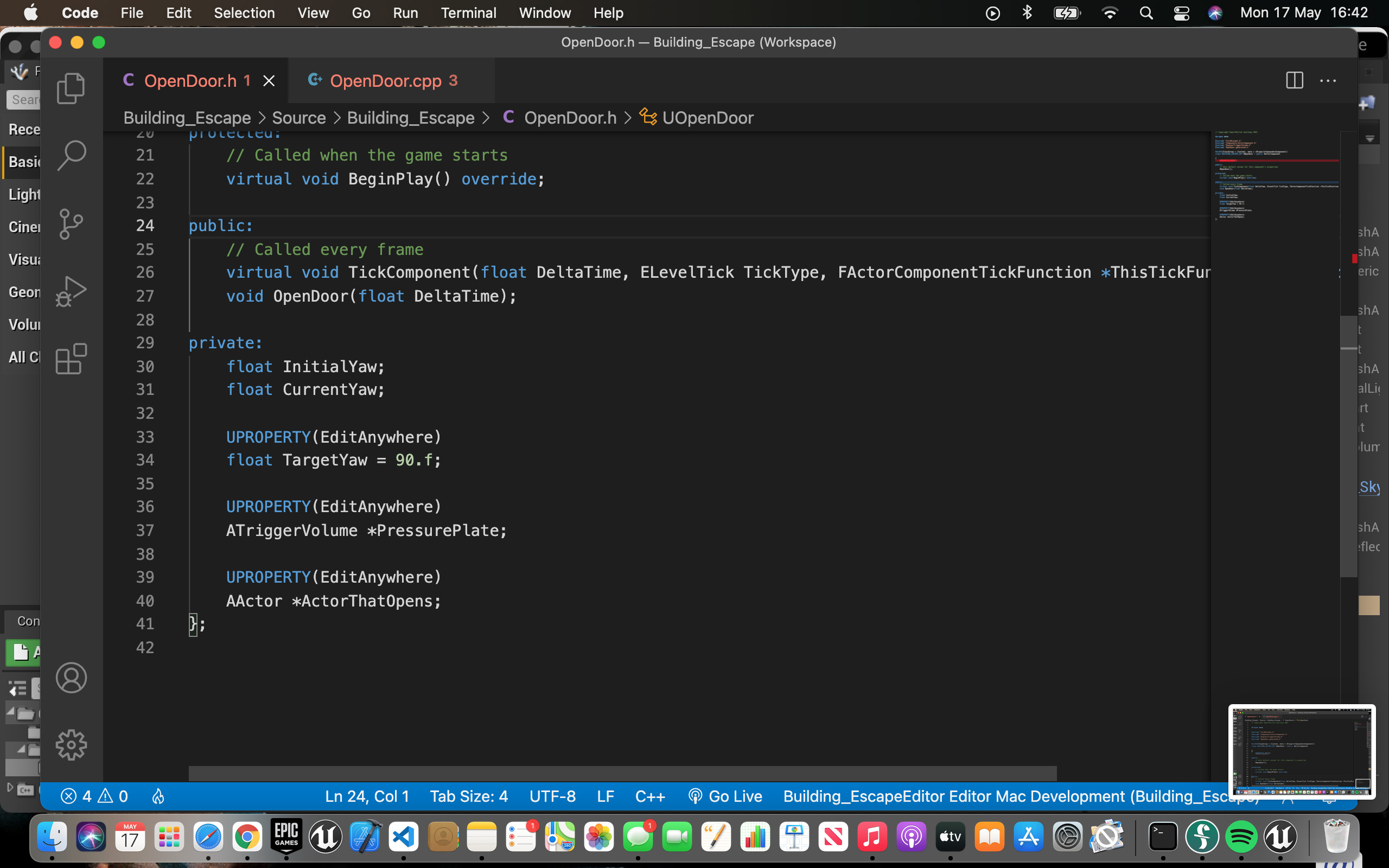1389x868 pixels.
Task: Click the Bluetooth menu bar icon
Action: [x=1027, y=12]
